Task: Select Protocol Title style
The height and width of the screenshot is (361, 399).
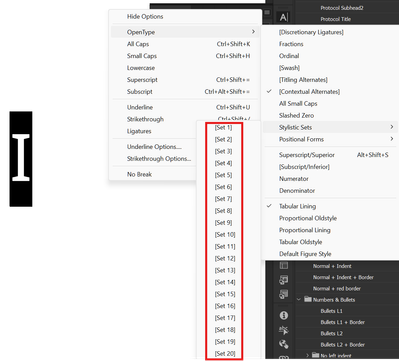Action: click(x=335, y=19)
